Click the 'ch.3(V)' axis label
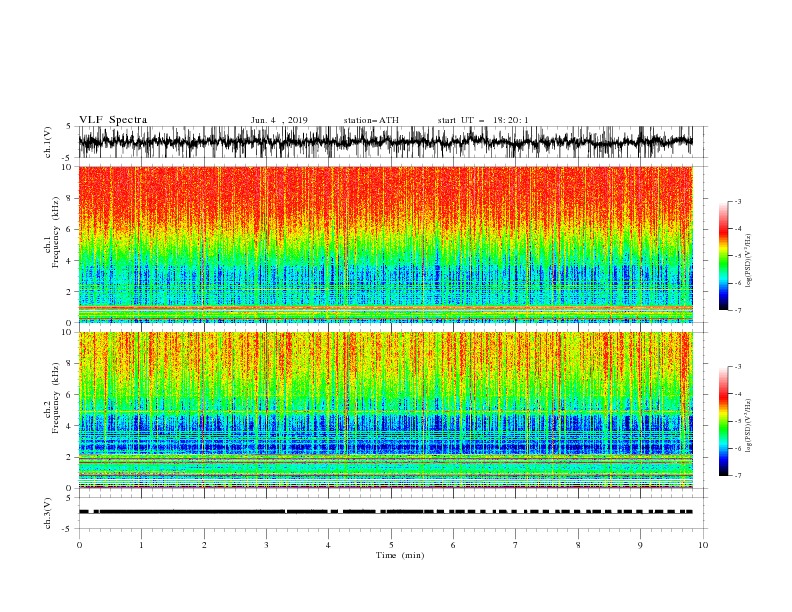Screen dimensions: 792x612 [48, 513]
